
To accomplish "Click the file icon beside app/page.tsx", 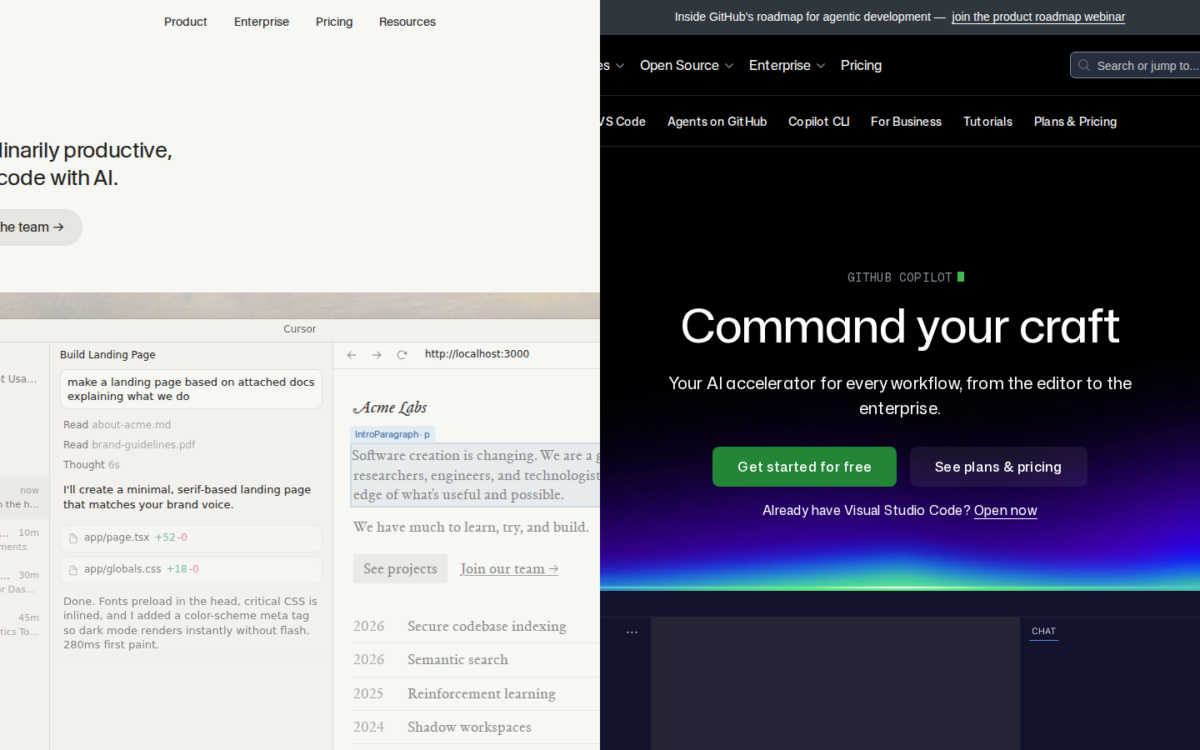I will point(72,538).
